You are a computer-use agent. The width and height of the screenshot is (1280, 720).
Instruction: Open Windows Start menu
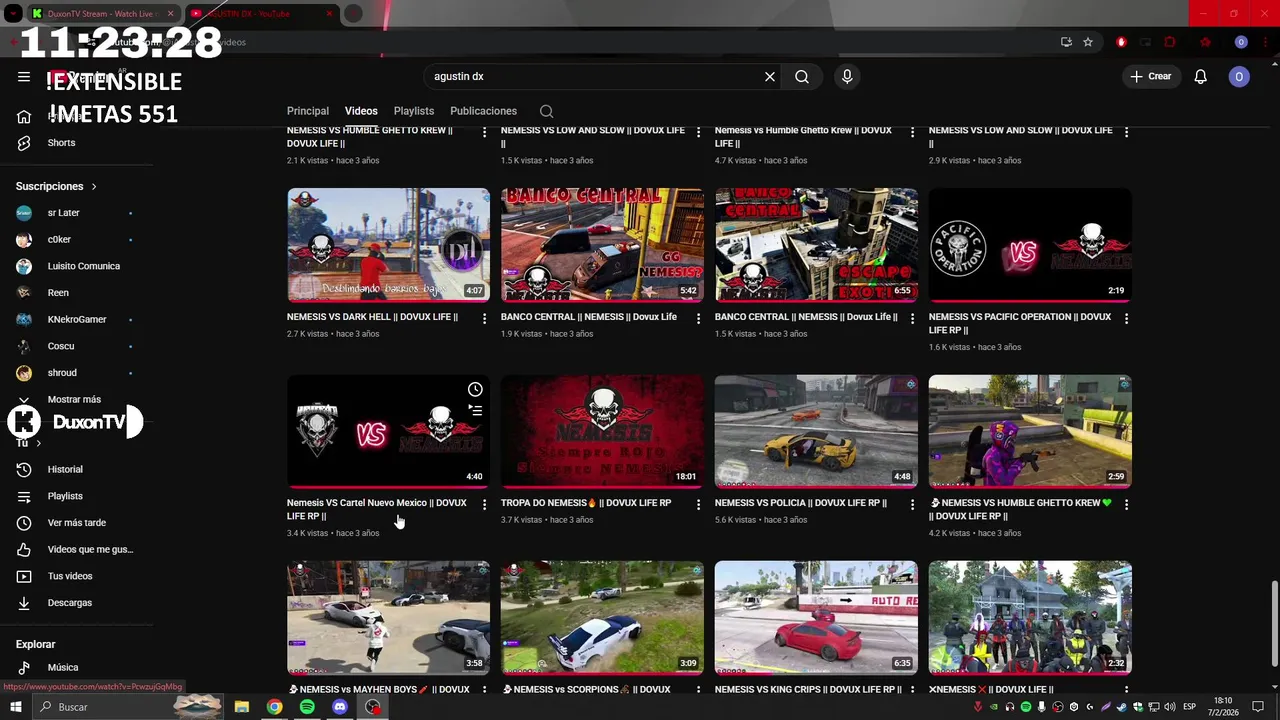pyautogui.click(x=15, y=707)
